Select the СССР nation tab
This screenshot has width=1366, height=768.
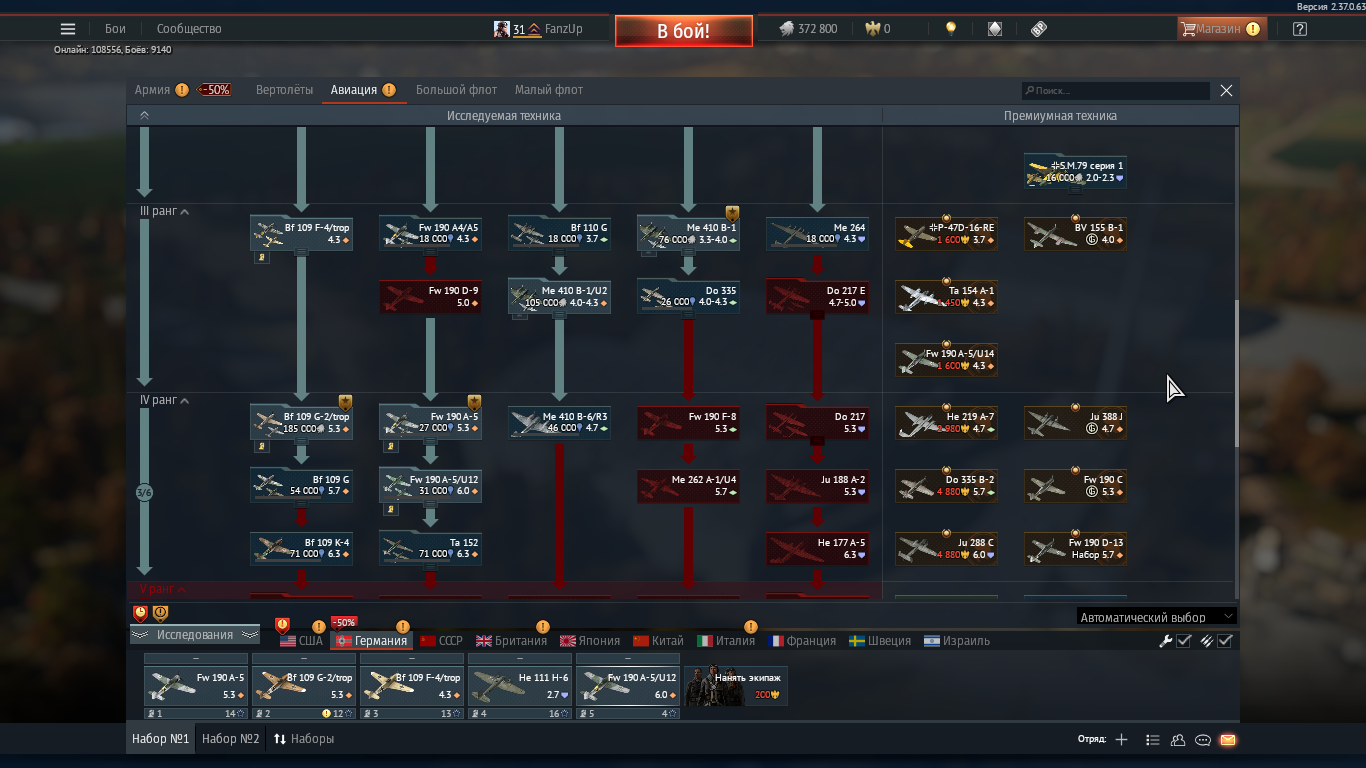pyautogui.click(x=441, y=641)
